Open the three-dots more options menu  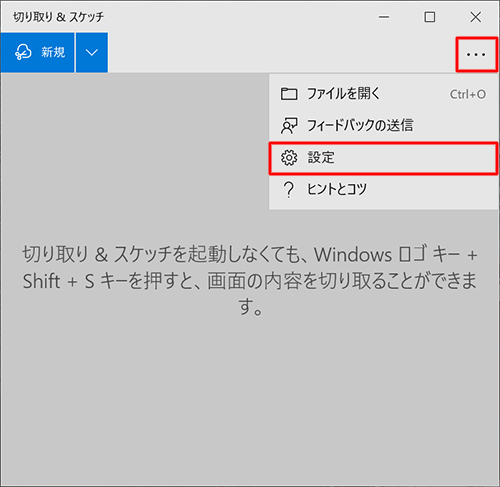point(476,55)
